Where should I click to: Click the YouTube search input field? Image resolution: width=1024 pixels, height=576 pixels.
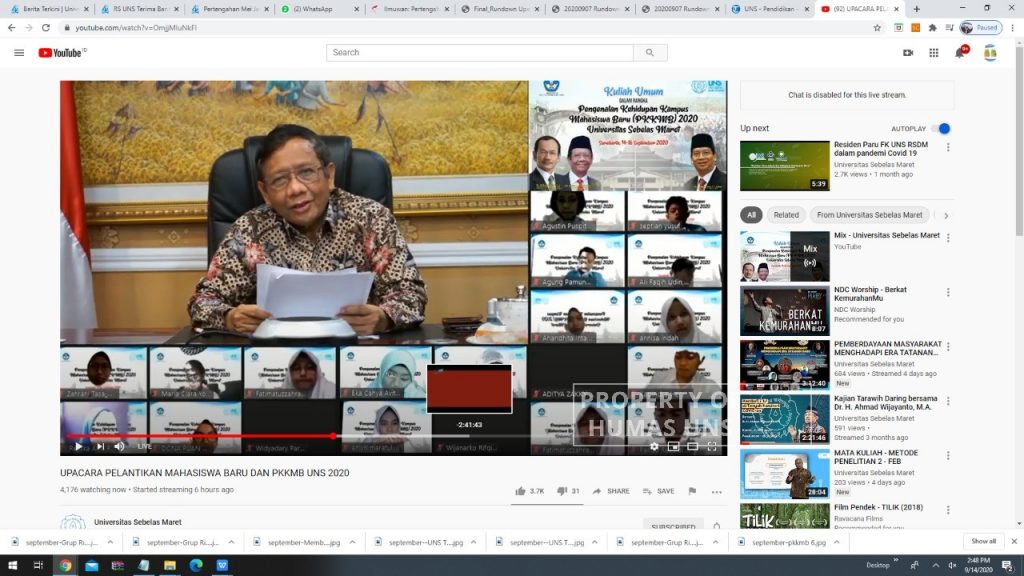point(480,53)
